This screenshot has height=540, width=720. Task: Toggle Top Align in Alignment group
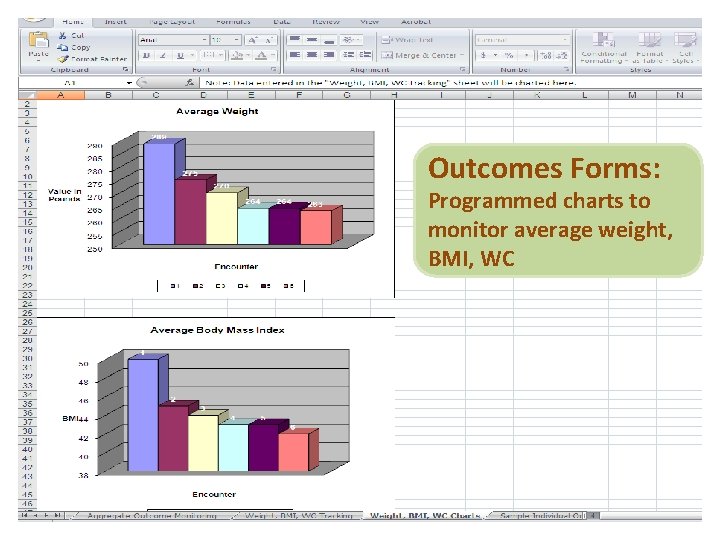pos(295,40)
